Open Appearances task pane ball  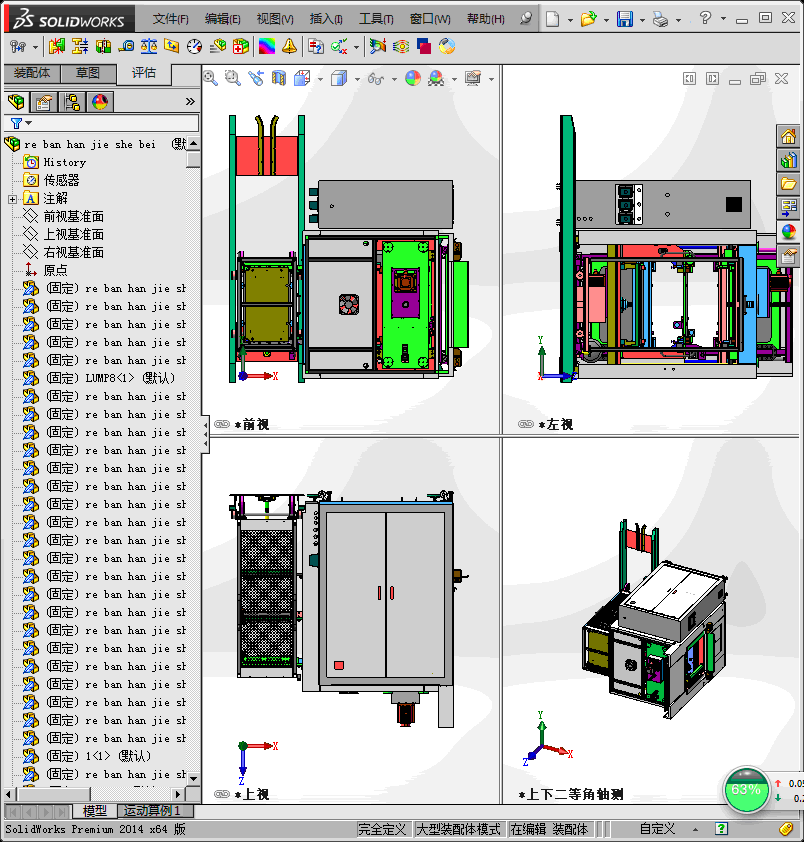[788, 232]
